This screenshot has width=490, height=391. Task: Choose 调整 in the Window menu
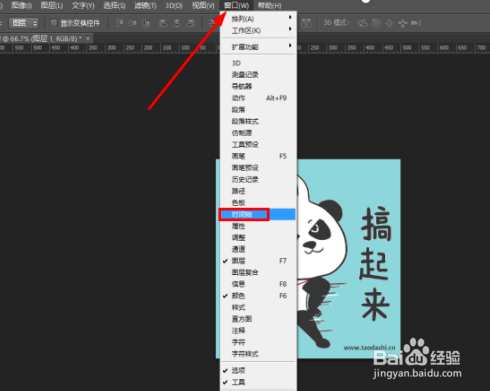[x=258, y=238]
